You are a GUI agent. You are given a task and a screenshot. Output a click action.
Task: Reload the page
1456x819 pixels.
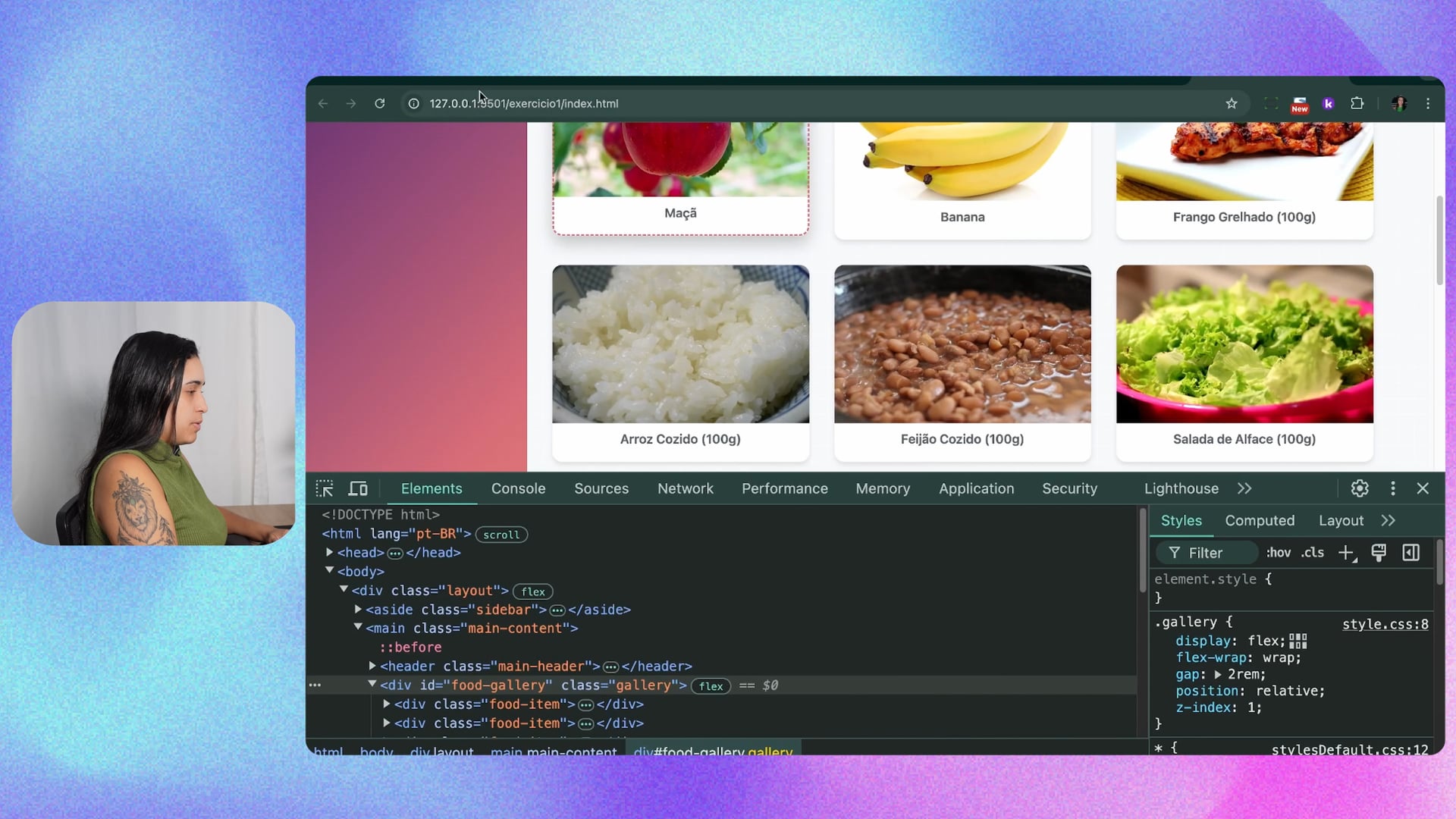point(380,104)
